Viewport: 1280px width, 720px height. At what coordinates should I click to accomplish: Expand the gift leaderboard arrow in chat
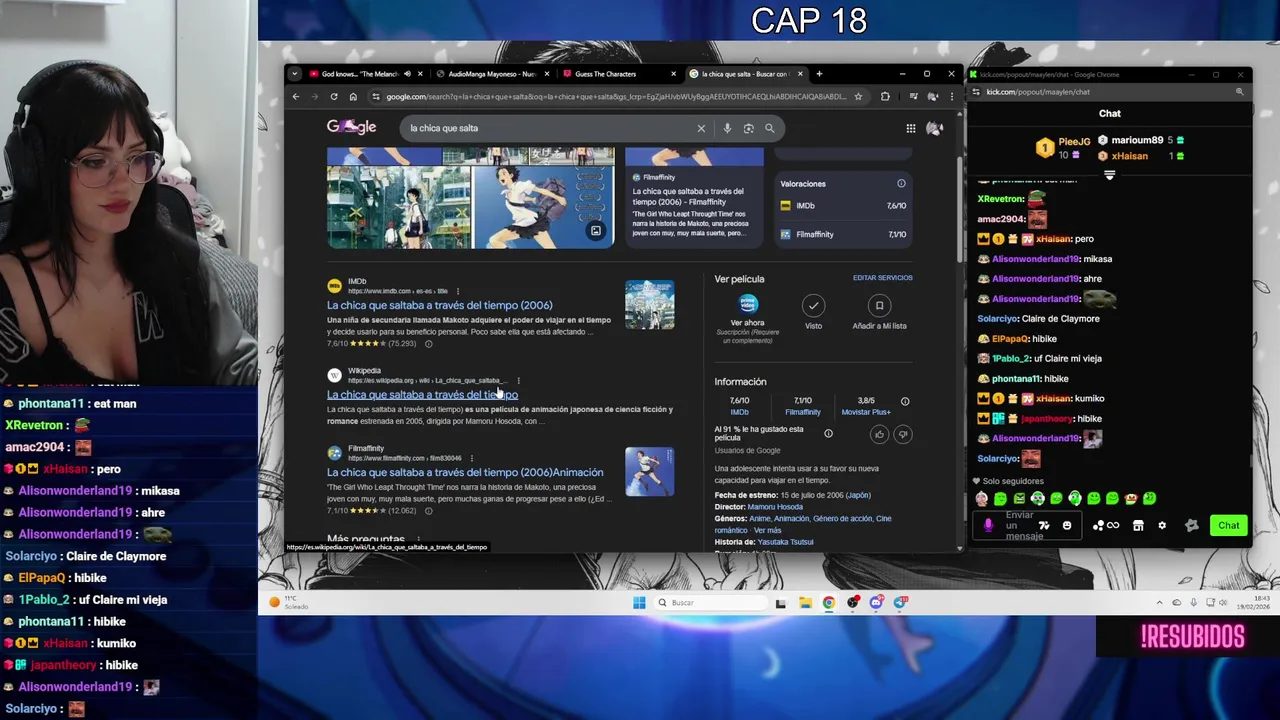tap(1109, 175)
